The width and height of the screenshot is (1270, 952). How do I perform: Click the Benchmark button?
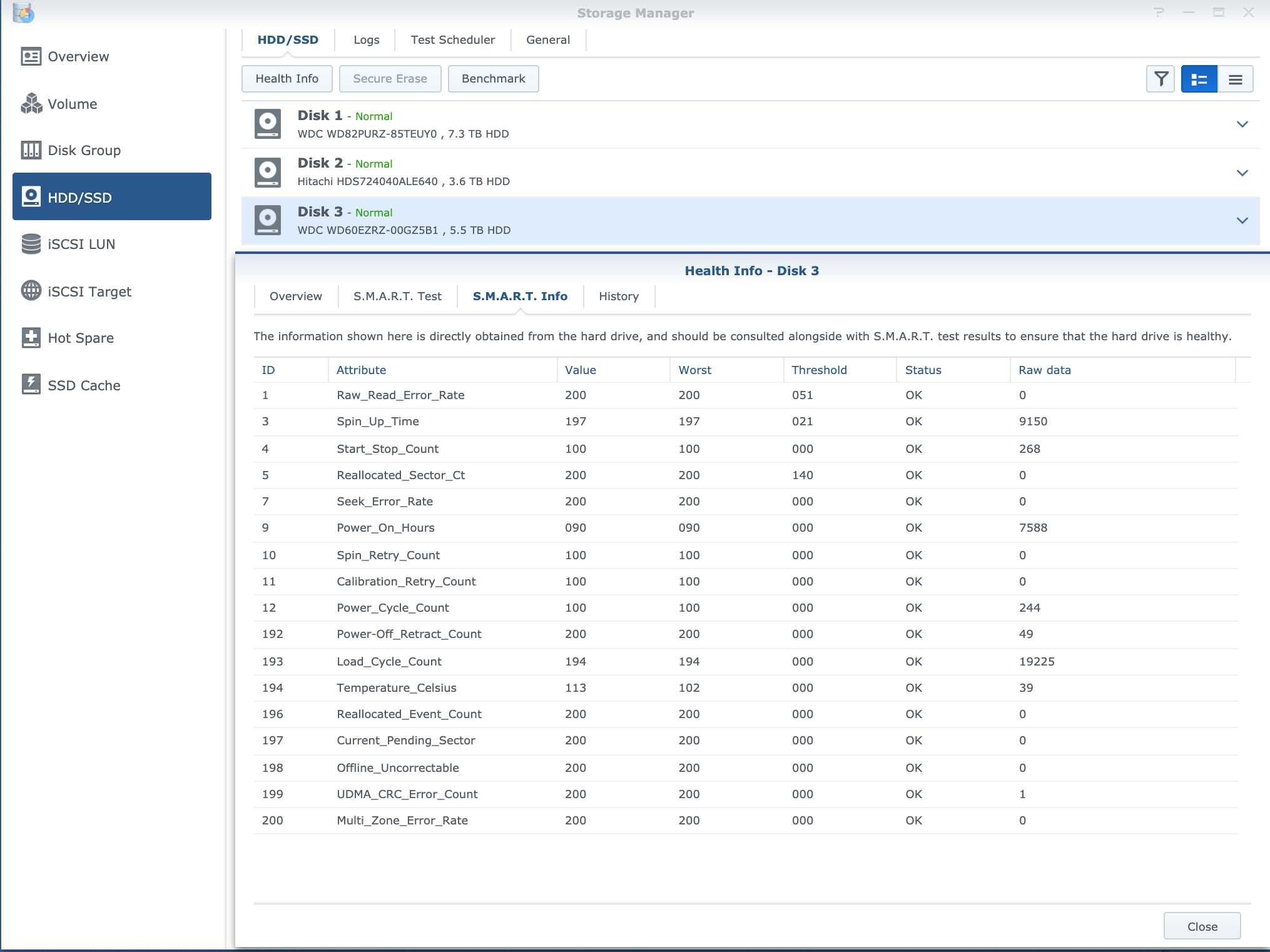click(x=493, y=78)
